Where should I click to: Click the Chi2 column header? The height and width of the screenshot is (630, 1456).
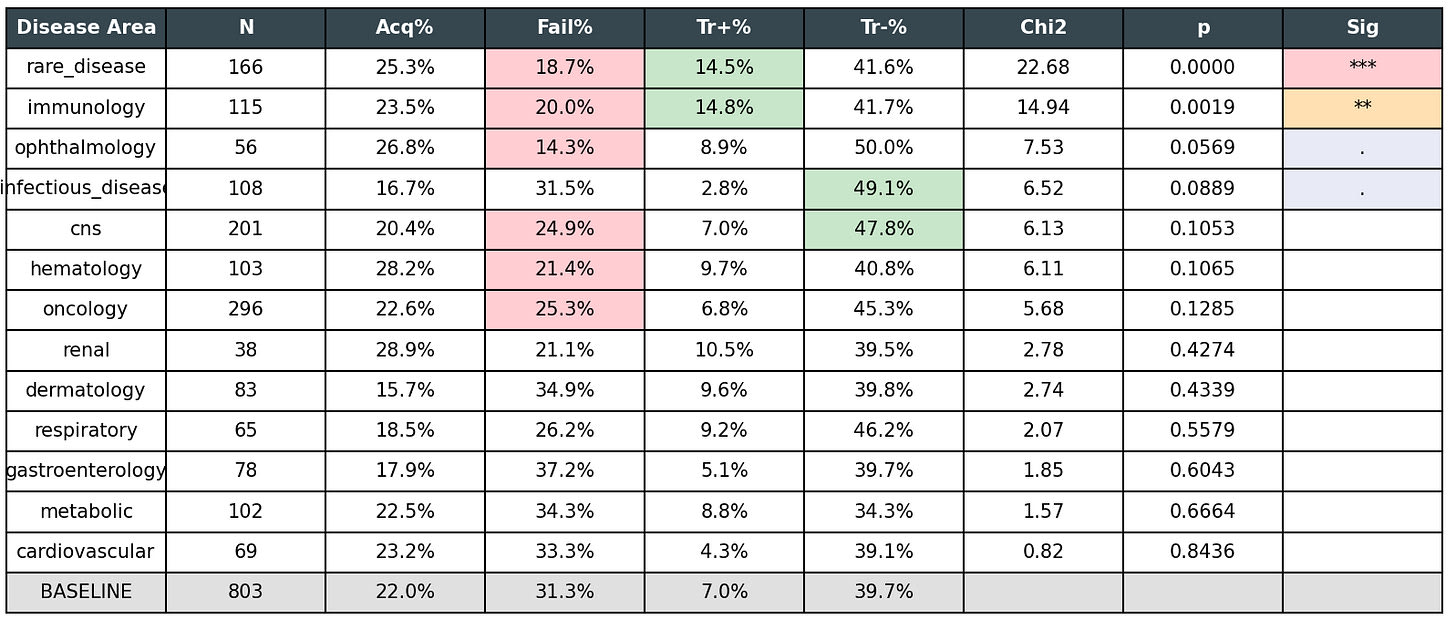pyautogui.click(x=1043, y=28)
